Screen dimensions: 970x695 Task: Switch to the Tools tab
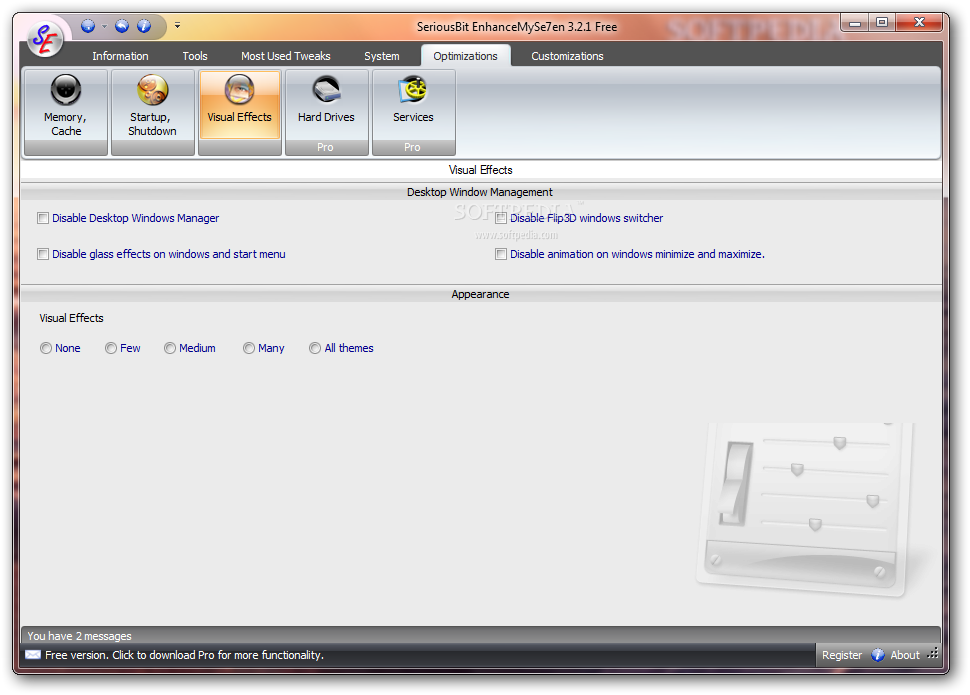tap(195, 56)
